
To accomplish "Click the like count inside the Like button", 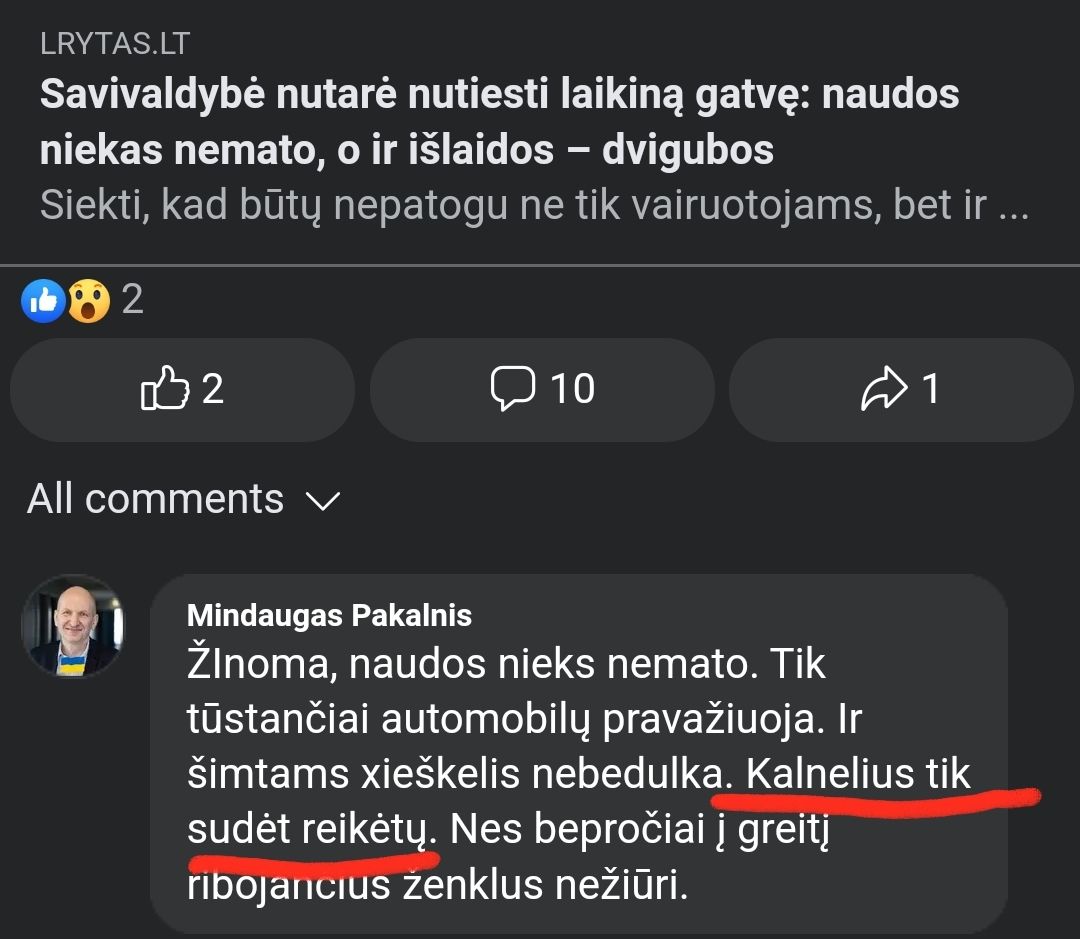I will 212,388.
